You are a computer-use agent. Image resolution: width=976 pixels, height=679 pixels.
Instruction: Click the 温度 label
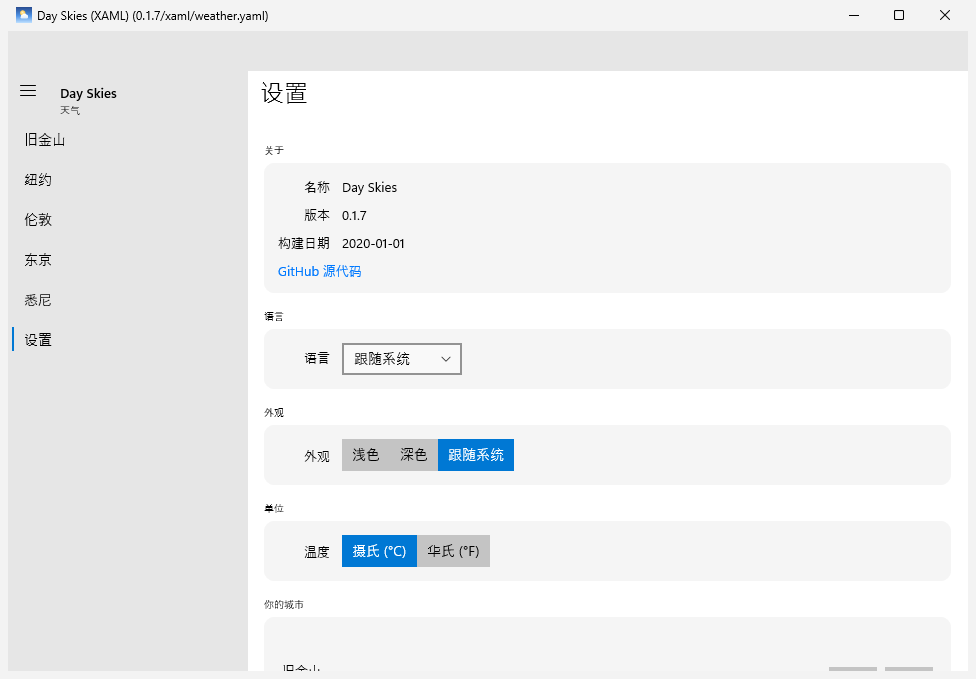(x=317, y=552)
